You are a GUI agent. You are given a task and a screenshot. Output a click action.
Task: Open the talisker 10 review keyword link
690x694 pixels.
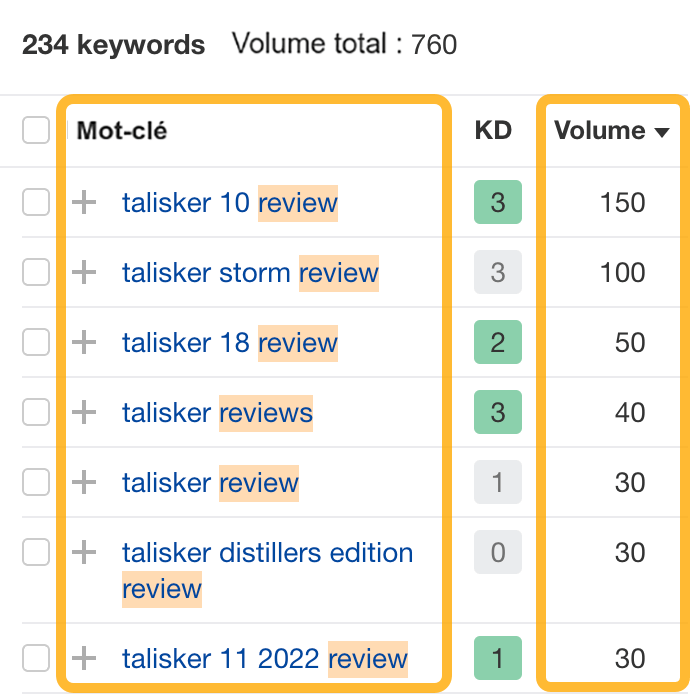[x=229, y=203]
